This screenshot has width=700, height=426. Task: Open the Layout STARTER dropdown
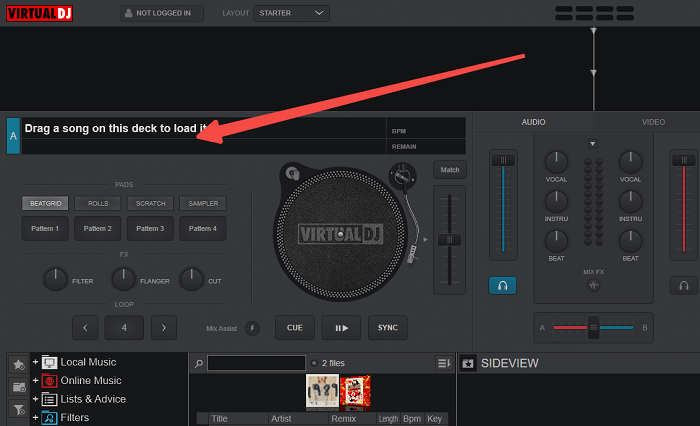291,13
